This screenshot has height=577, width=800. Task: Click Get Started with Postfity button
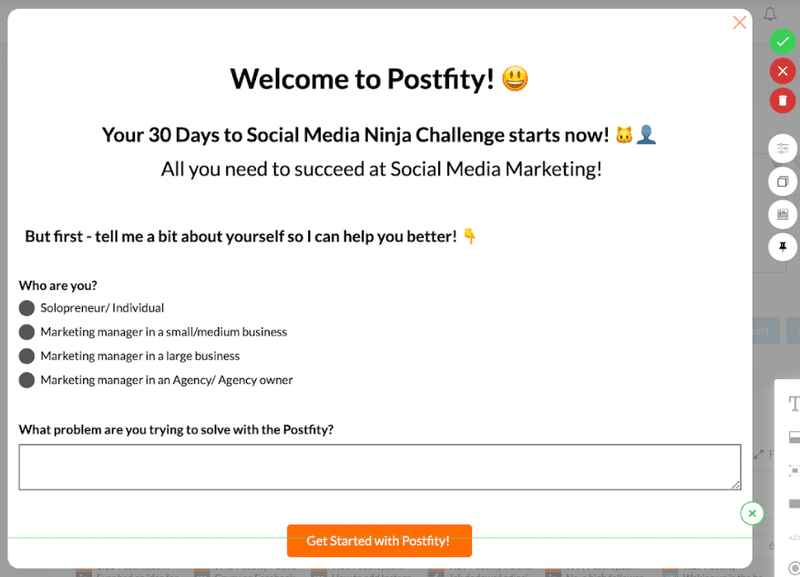point(379,541)
